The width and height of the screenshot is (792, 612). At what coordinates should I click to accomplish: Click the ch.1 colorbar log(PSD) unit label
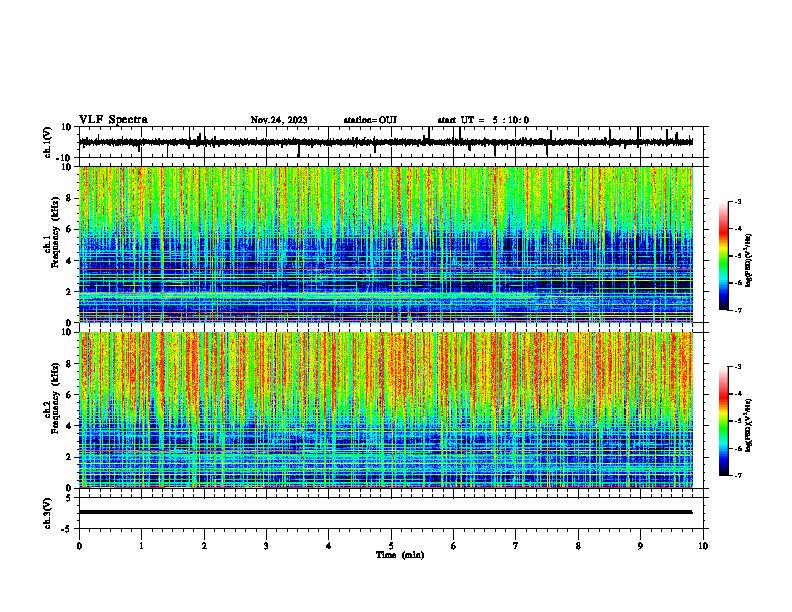[x=749, y=261]
